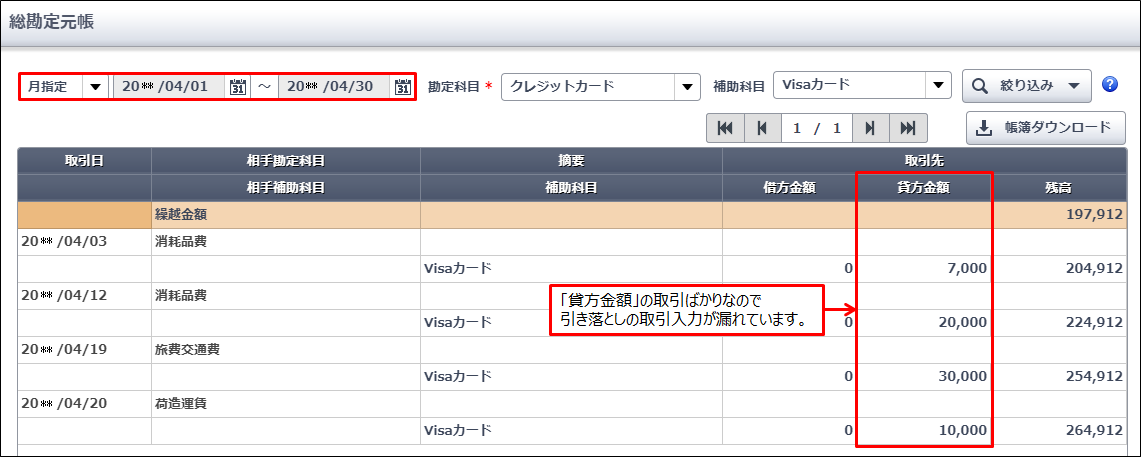Click the blue help question mark icon
The height and width of the screenshot is (457, 1141).
coord(1110,85)
